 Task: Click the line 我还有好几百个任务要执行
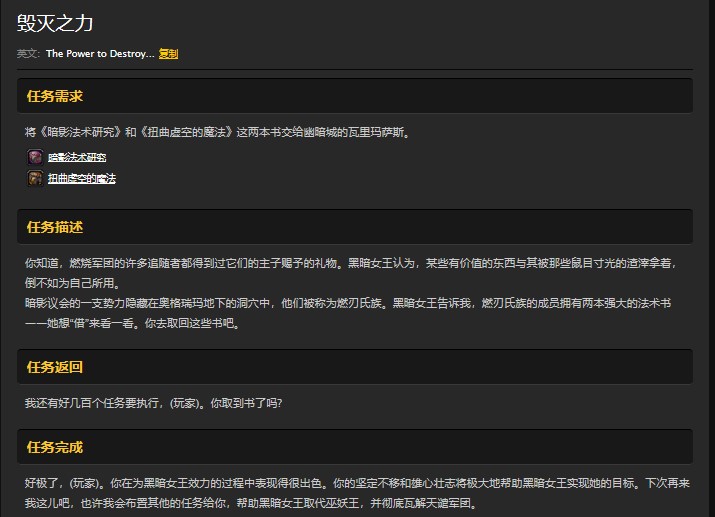click(x=153, y=403)
